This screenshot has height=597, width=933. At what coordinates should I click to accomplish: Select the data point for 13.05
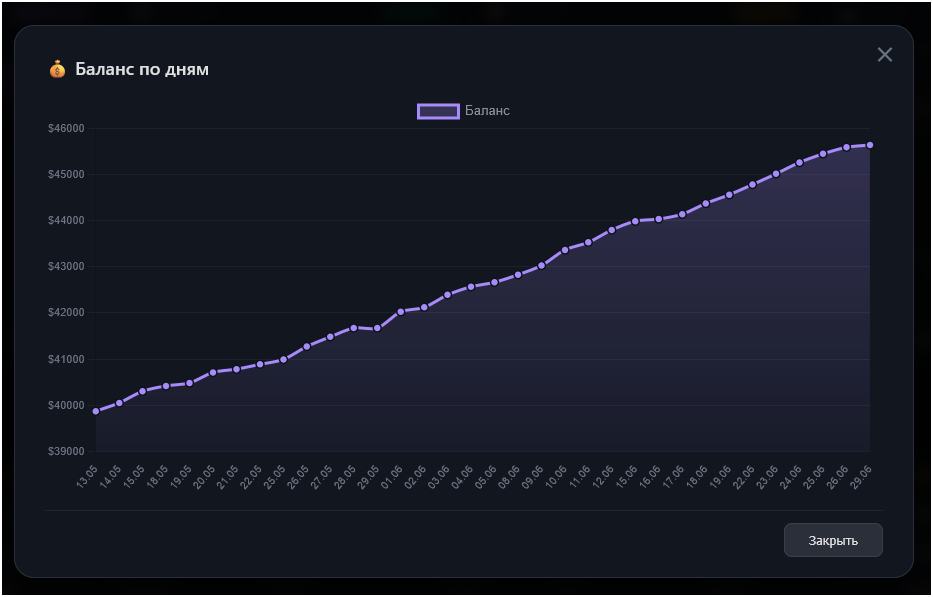tap(96, 411)
